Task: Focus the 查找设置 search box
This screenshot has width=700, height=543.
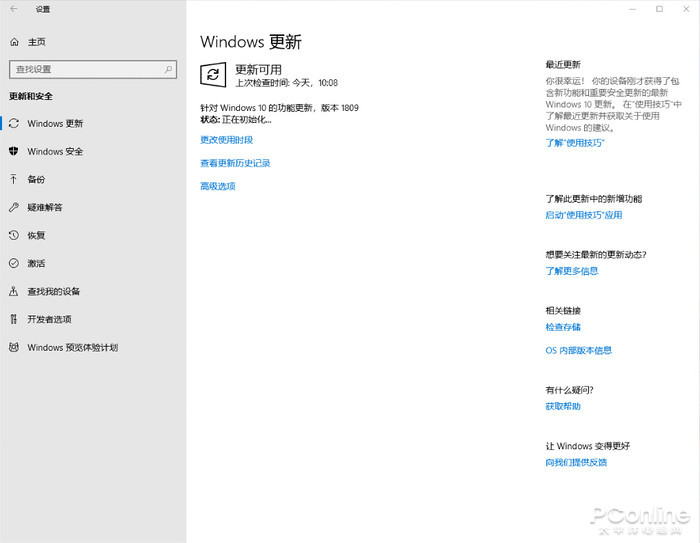Action: 93,69
